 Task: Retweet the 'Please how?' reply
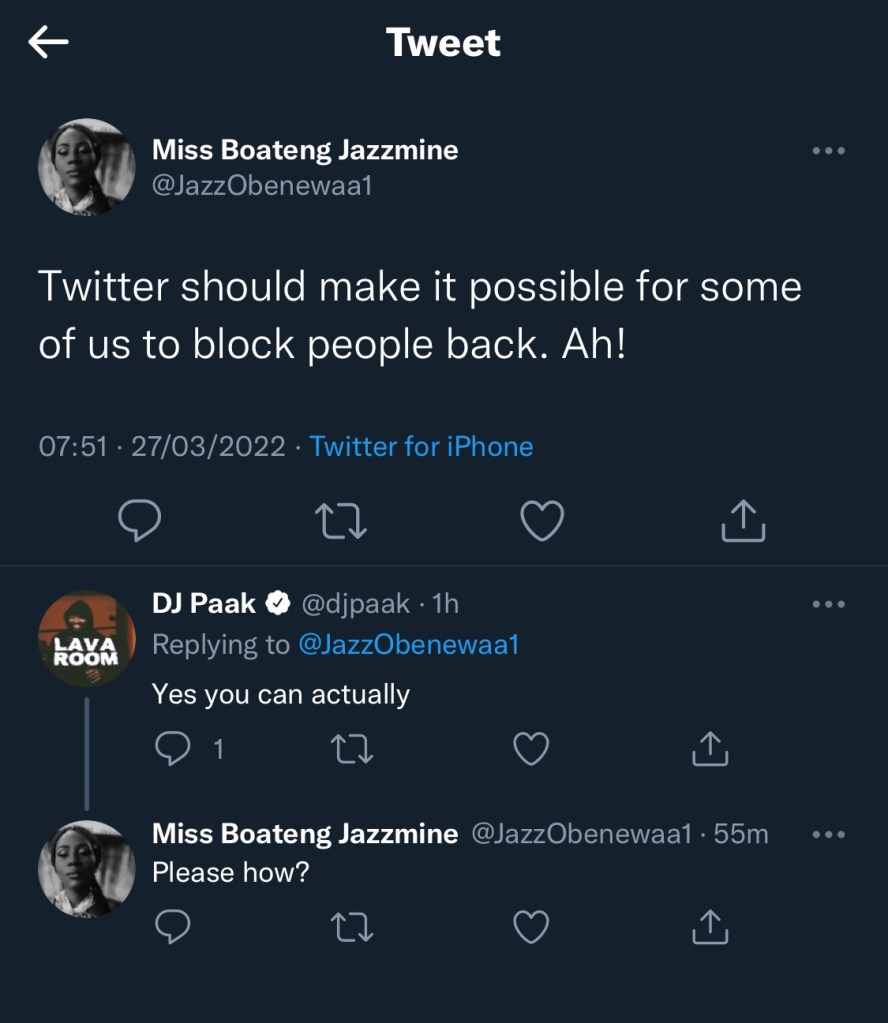pyautogui.click(x=351, y=927)
